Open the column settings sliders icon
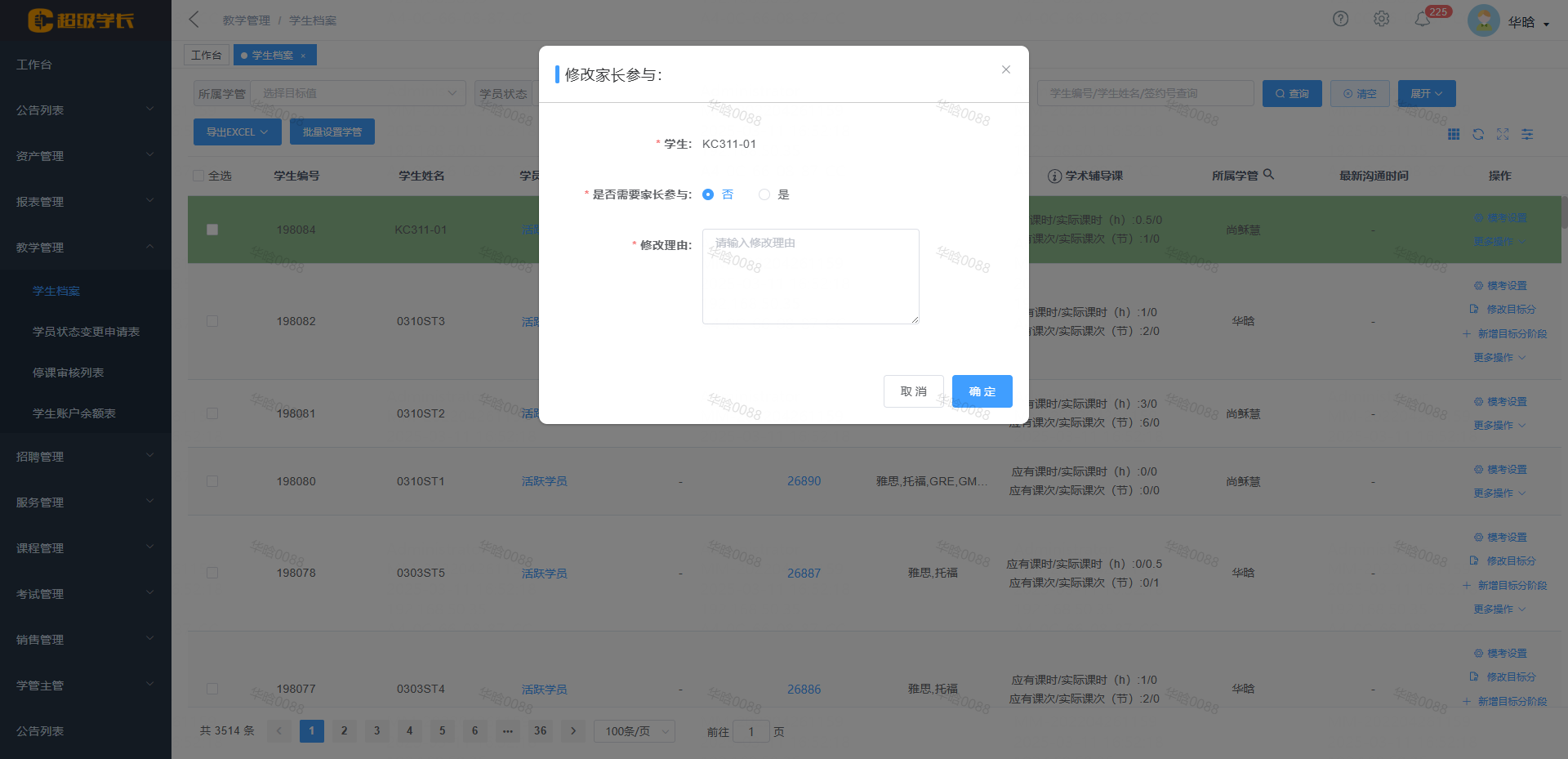1568x759 pixels. pos(1528,134)
